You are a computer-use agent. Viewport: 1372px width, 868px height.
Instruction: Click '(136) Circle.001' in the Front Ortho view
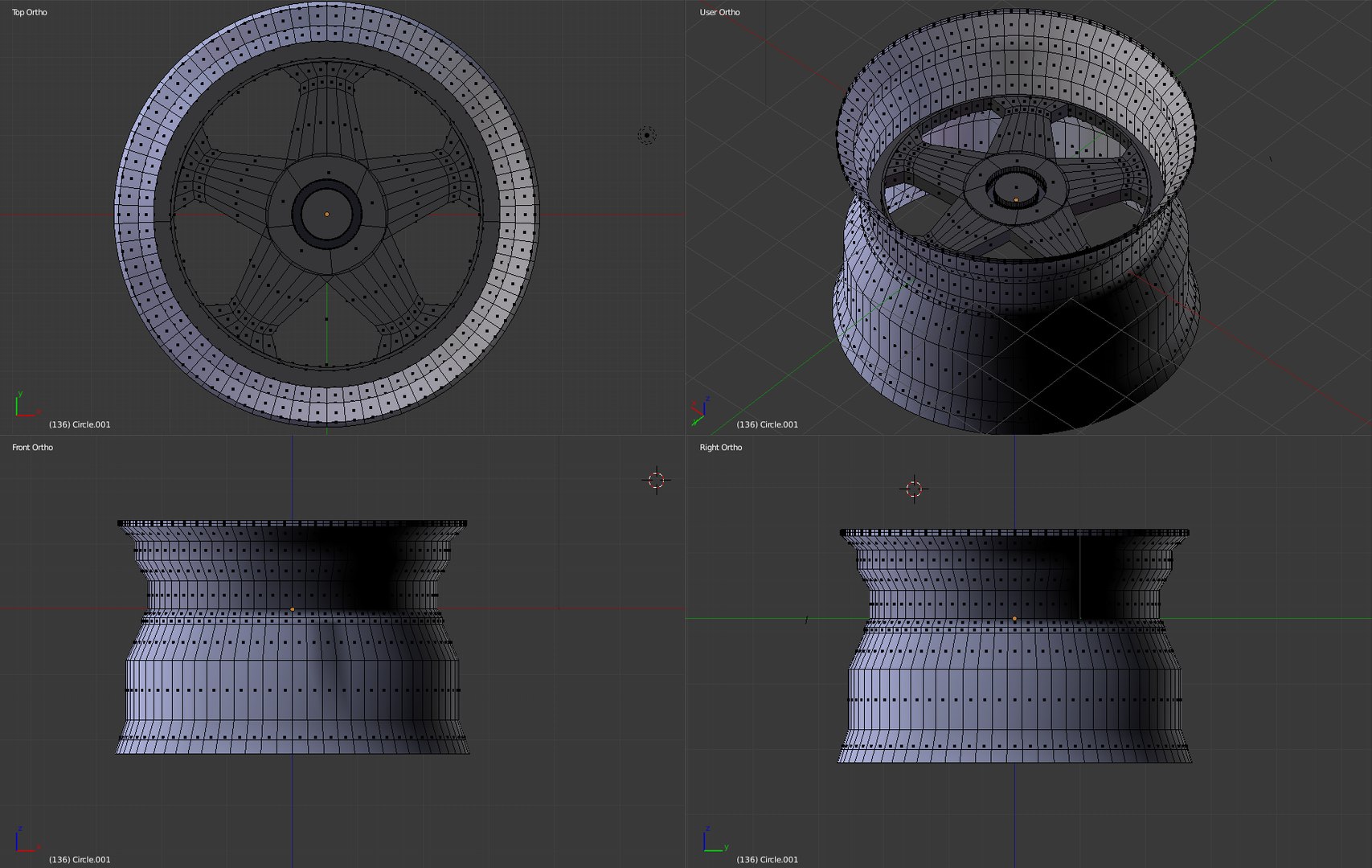(x=80, y=859)
